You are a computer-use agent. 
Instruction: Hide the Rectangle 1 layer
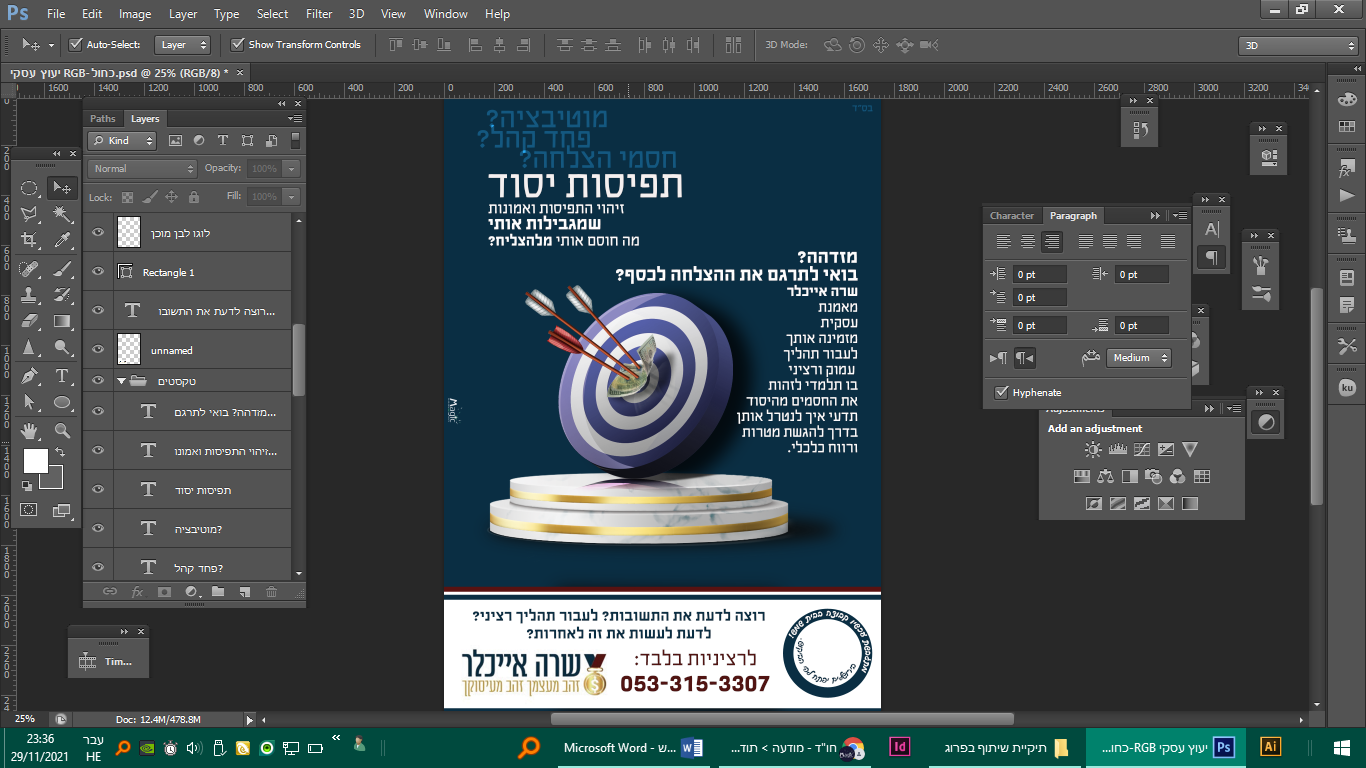click(x=98, y=272)
